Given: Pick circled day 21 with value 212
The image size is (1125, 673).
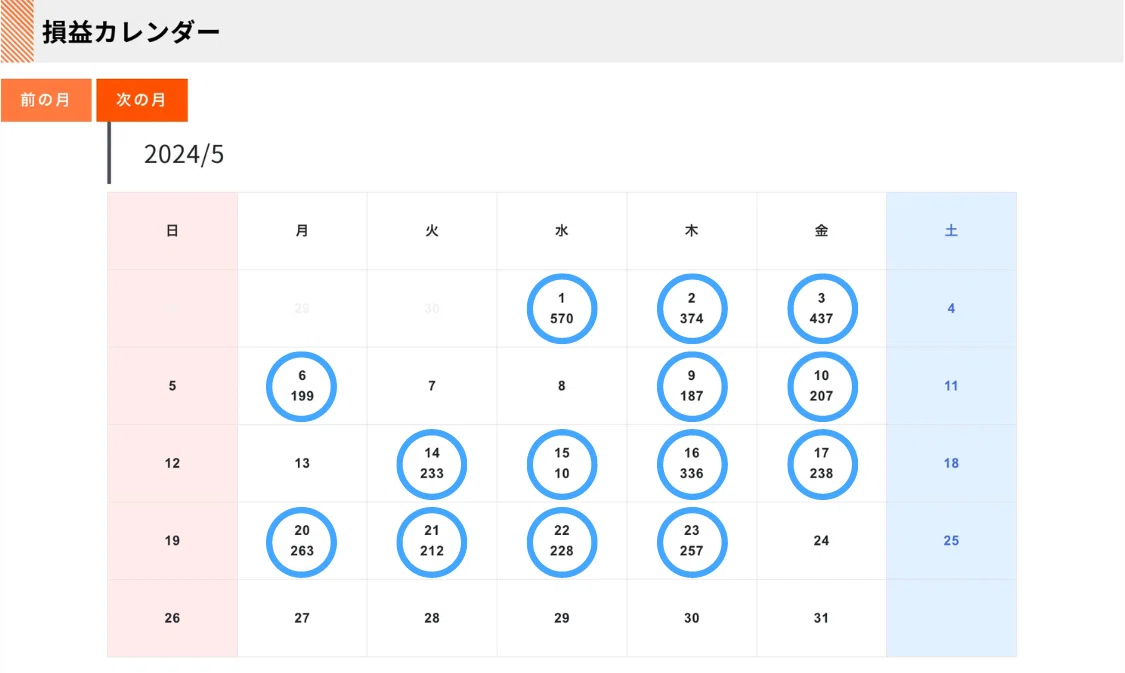Looking at the screenshot, I should pos(432,542).
